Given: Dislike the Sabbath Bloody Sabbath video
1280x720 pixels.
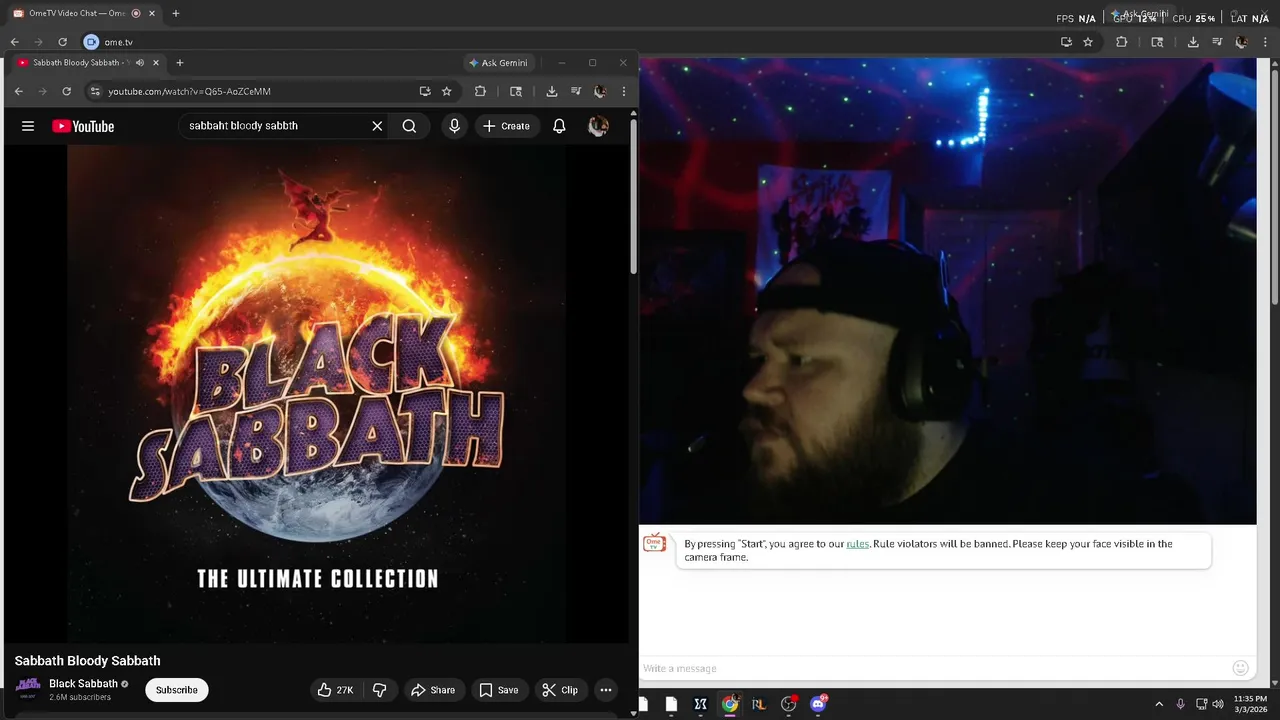Looking at the screenshot, I should point(379,690).
